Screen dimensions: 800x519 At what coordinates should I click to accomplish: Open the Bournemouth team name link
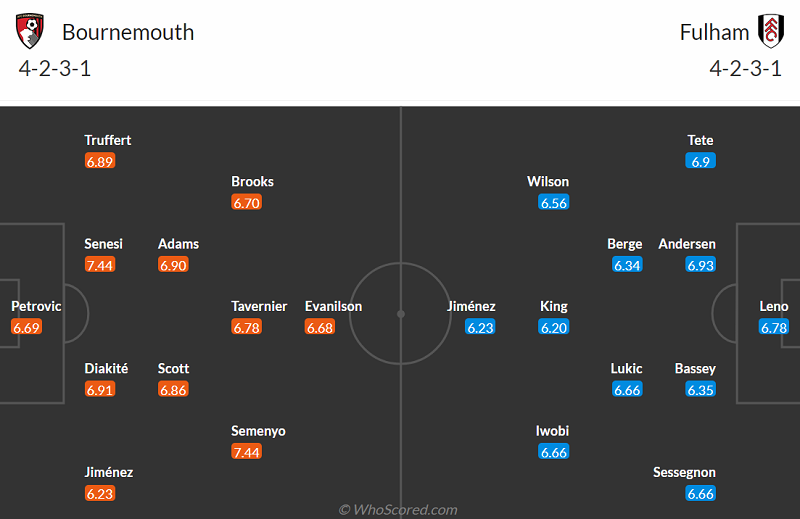pyautogui.click(x=128, y=32)
